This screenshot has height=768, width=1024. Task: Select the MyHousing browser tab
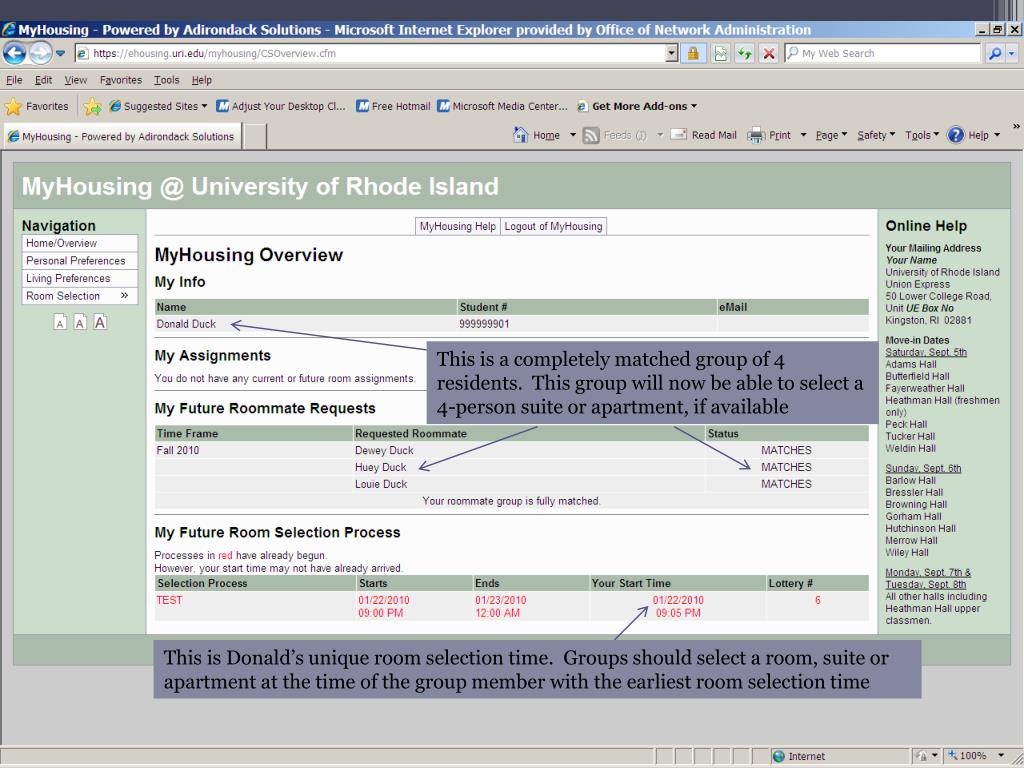123,136
